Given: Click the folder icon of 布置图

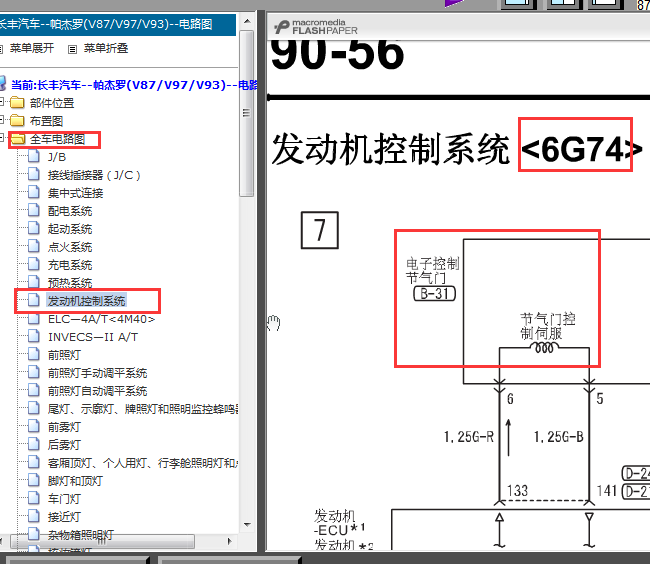Looking at the screenshot, I should (x=17, y=120).
